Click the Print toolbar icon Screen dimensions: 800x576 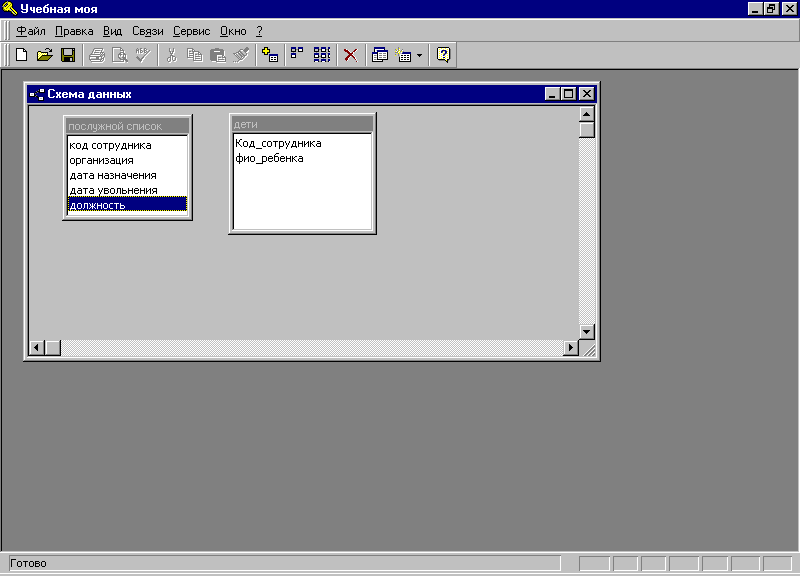point(96,55)
